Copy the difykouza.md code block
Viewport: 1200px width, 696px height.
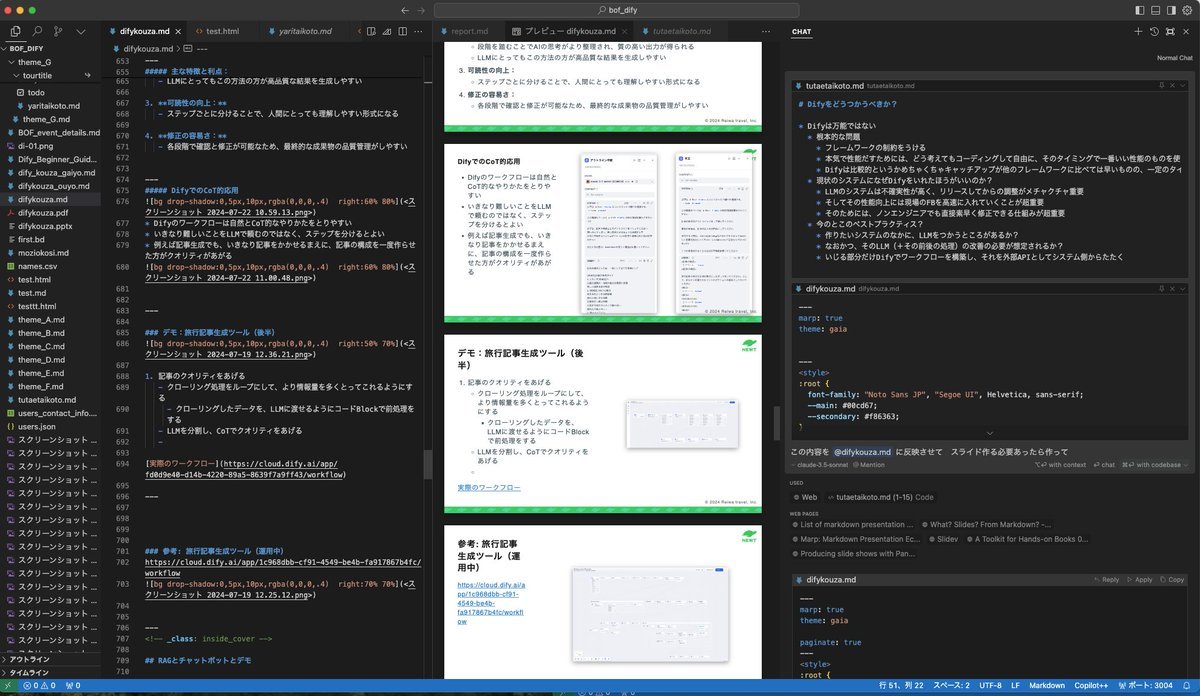pyautogui.click(x=1172, y=580)
